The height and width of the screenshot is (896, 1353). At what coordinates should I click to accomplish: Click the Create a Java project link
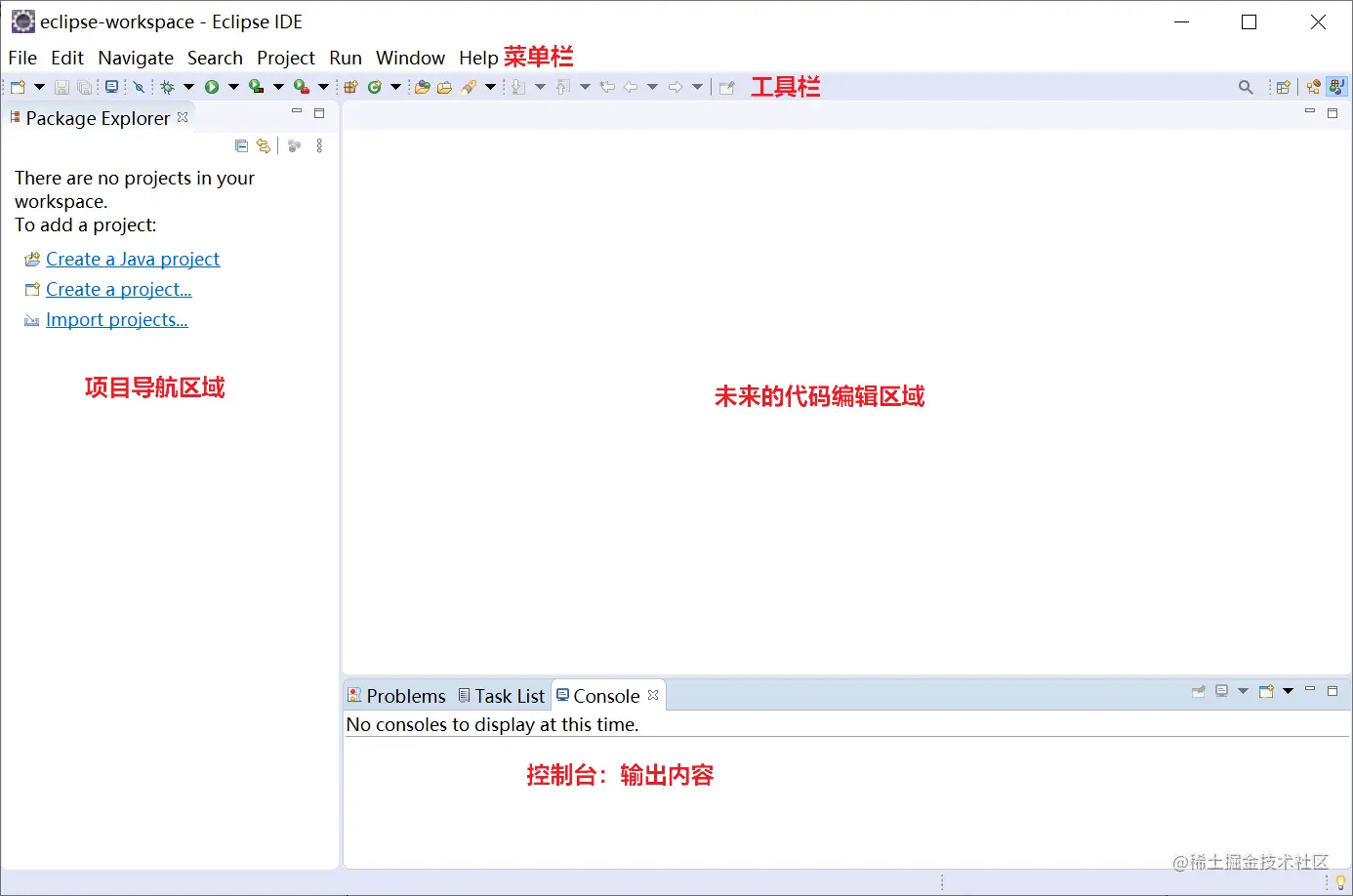pyautogui.click(x=133, y=259)
